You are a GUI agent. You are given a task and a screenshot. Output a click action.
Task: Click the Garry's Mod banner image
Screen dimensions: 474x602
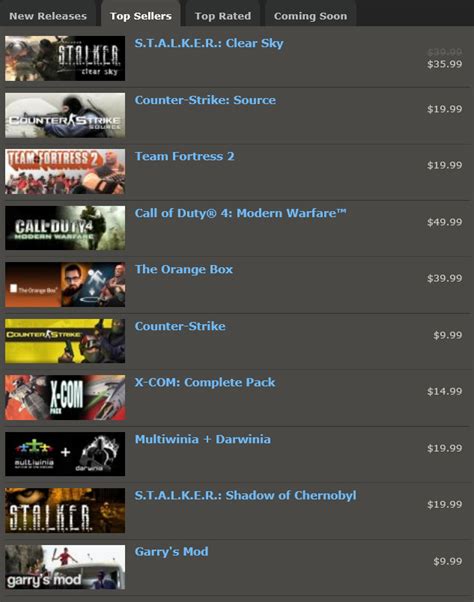click(x=65, y=567)
